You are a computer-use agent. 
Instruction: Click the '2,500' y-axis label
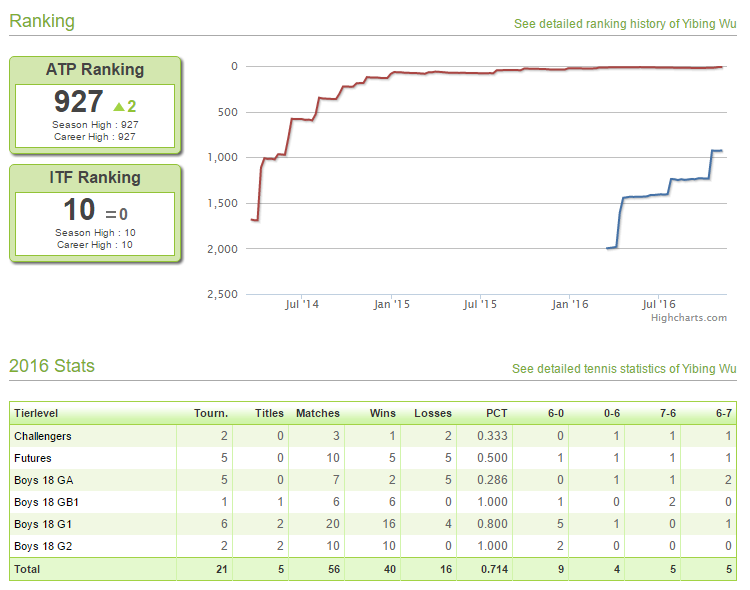click(222, 294)
